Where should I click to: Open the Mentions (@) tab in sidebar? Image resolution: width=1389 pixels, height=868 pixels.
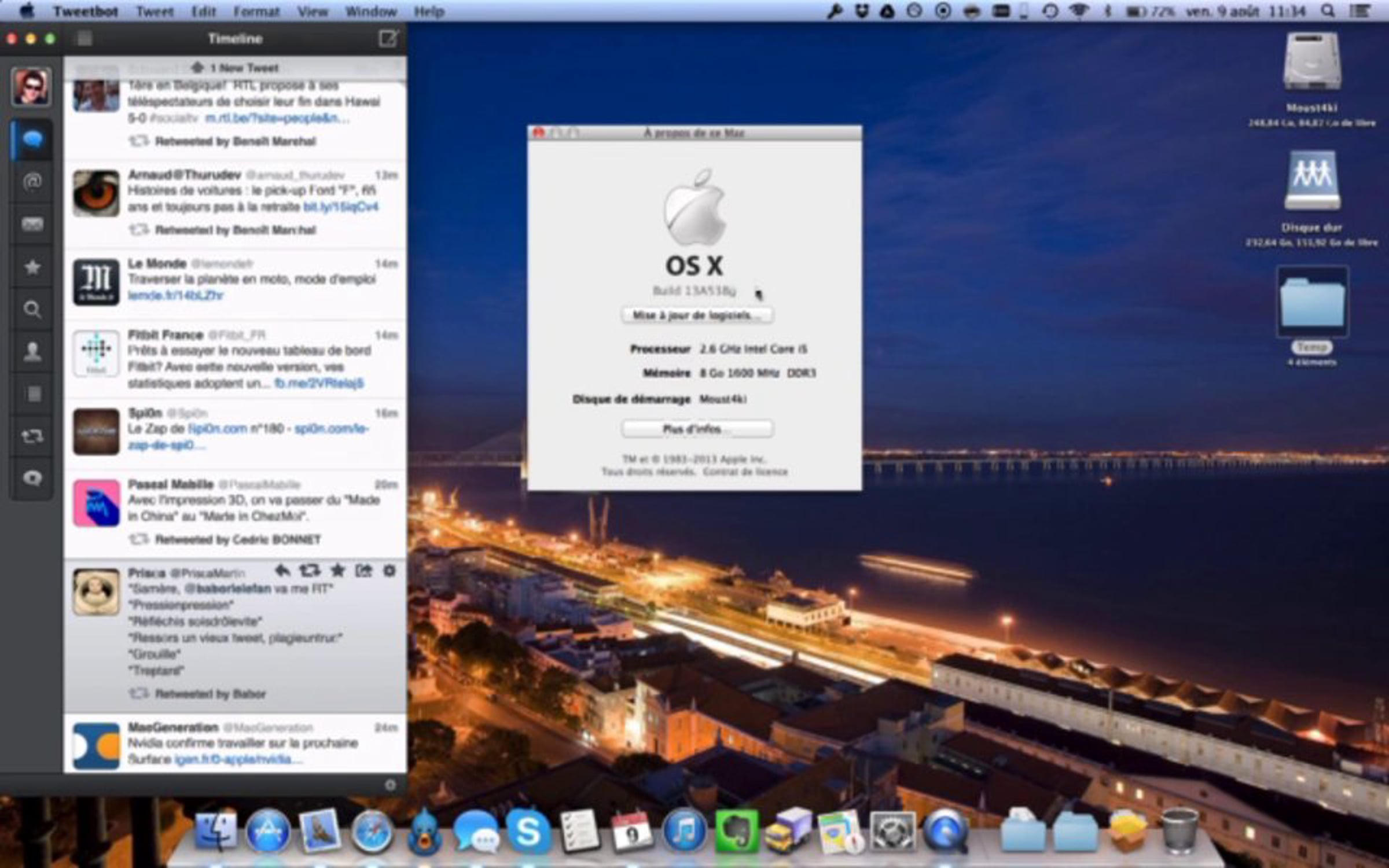pos(32,182)
